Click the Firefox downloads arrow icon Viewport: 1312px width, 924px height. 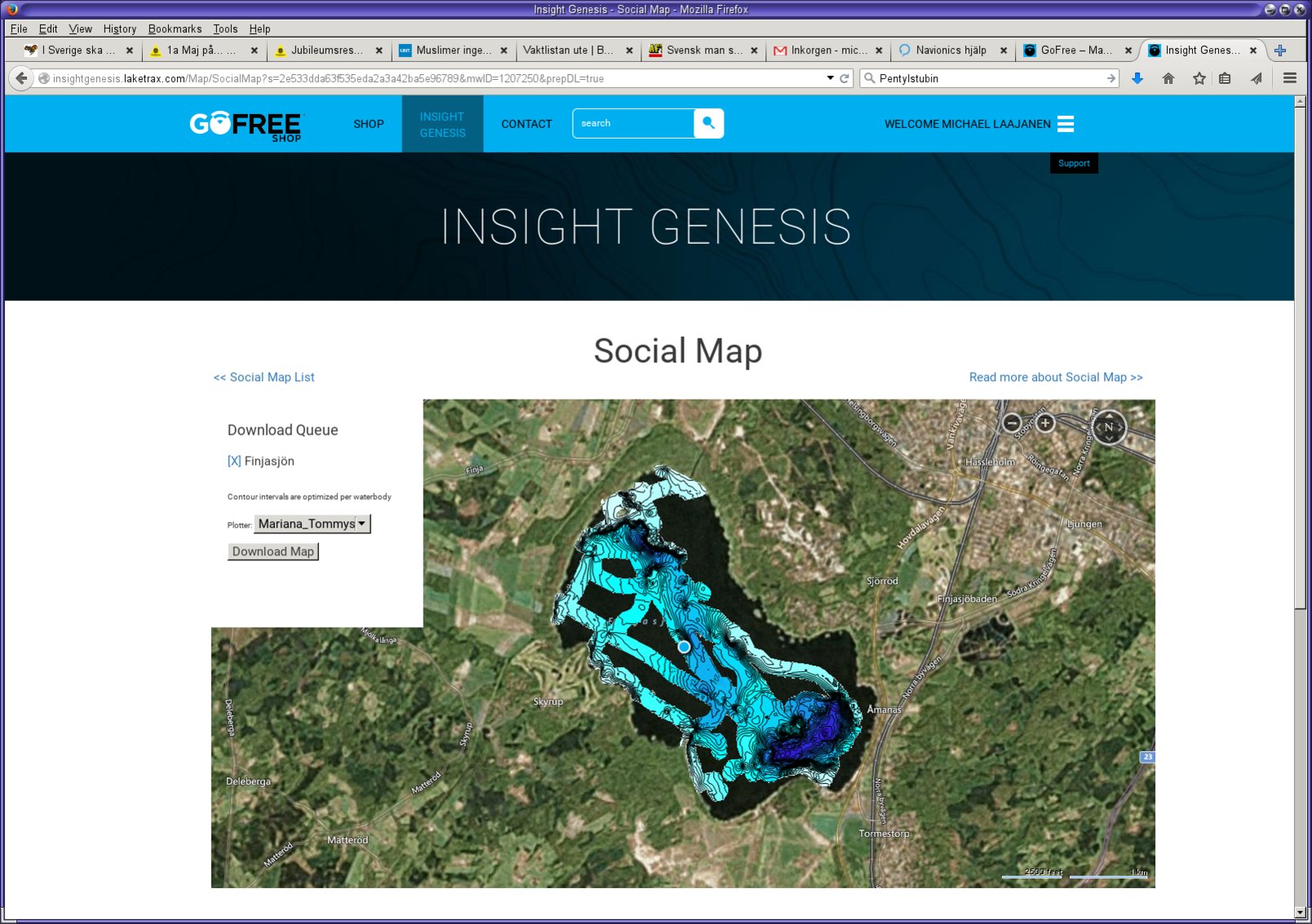(x=1137, y=78)
